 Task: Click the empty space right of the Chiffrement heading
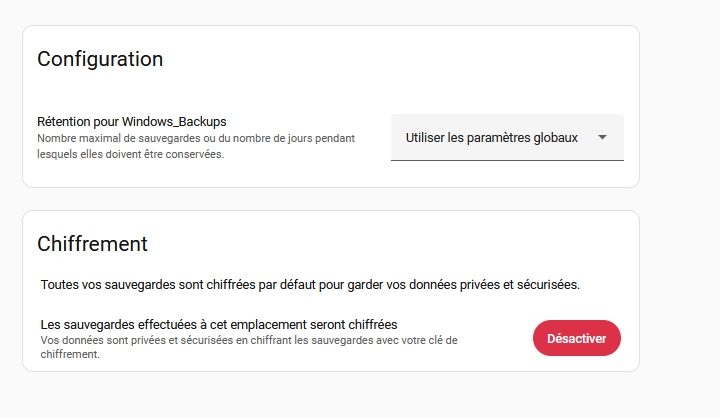pyautogui.click(x=400, y=244)
